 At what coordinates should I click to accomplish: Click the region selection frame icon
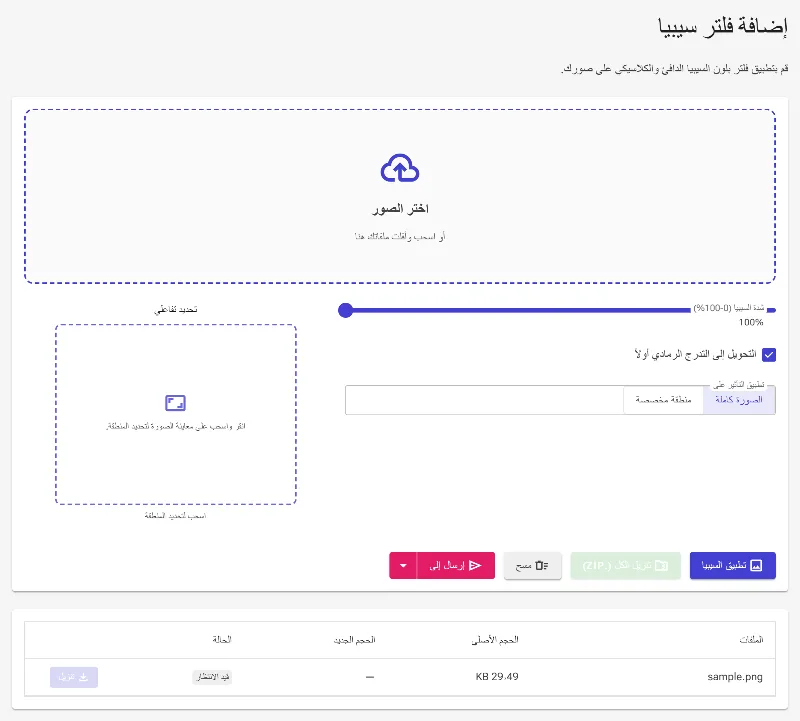175,403
